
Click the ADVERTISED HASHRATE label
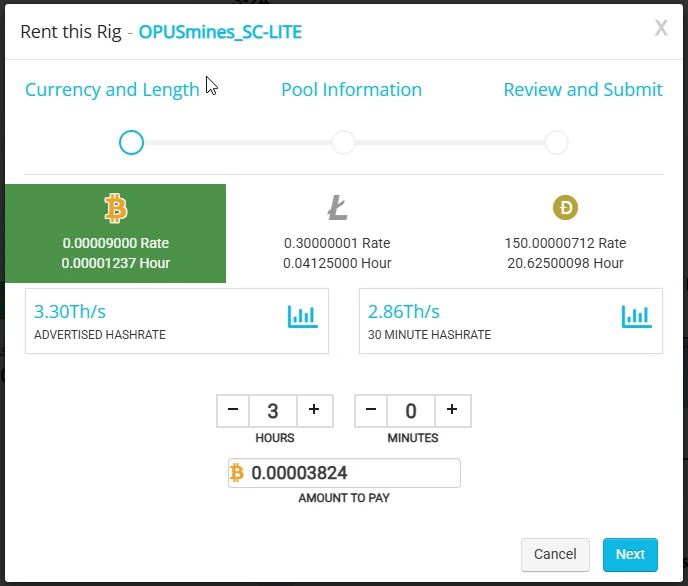100,335
